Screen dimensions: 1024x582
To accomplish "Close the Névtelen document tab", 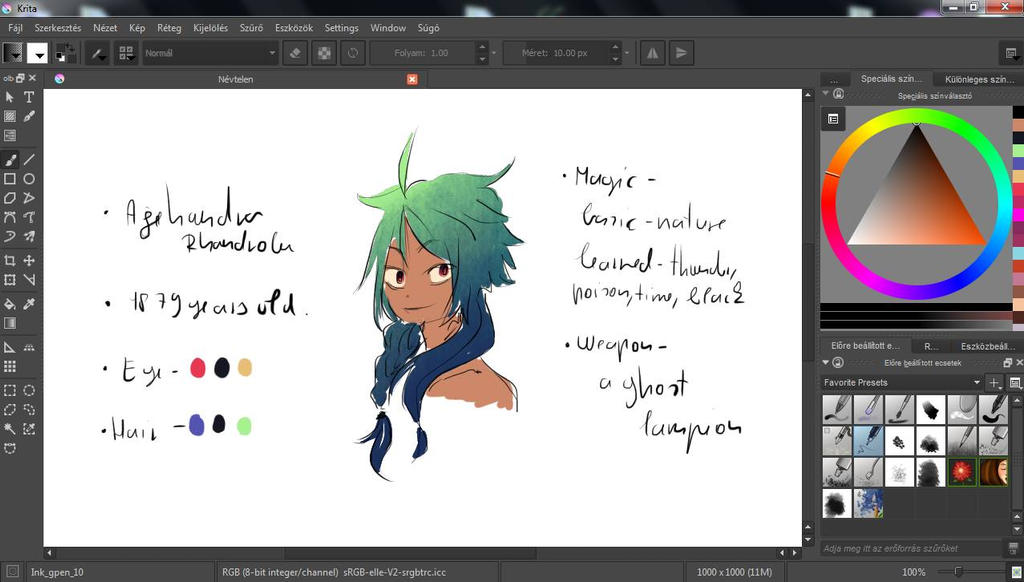I will pyautogui.click(x=412, y=79).
